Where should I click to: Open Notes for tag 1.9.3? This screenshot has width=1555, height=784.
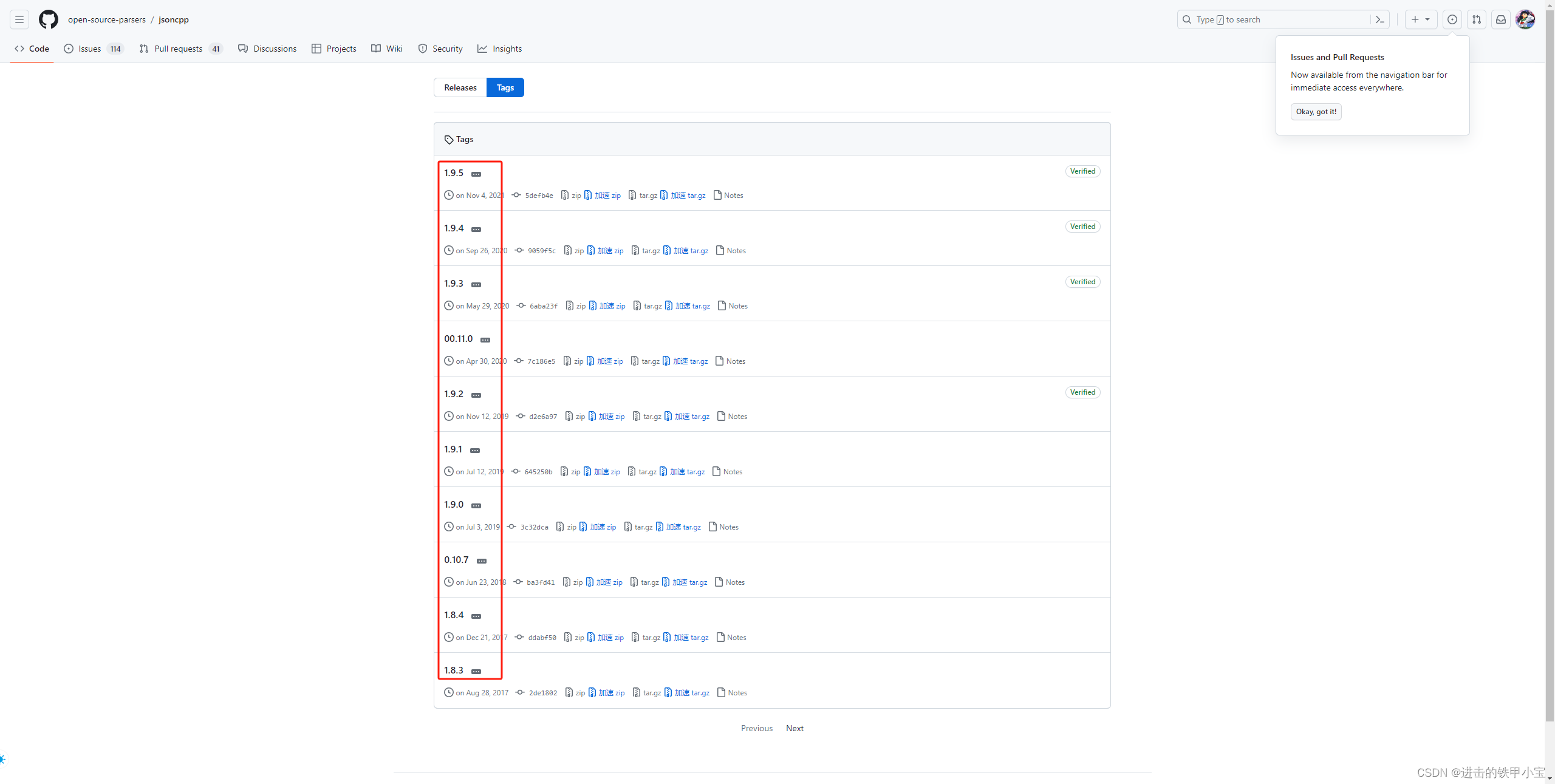coord(737,306)
